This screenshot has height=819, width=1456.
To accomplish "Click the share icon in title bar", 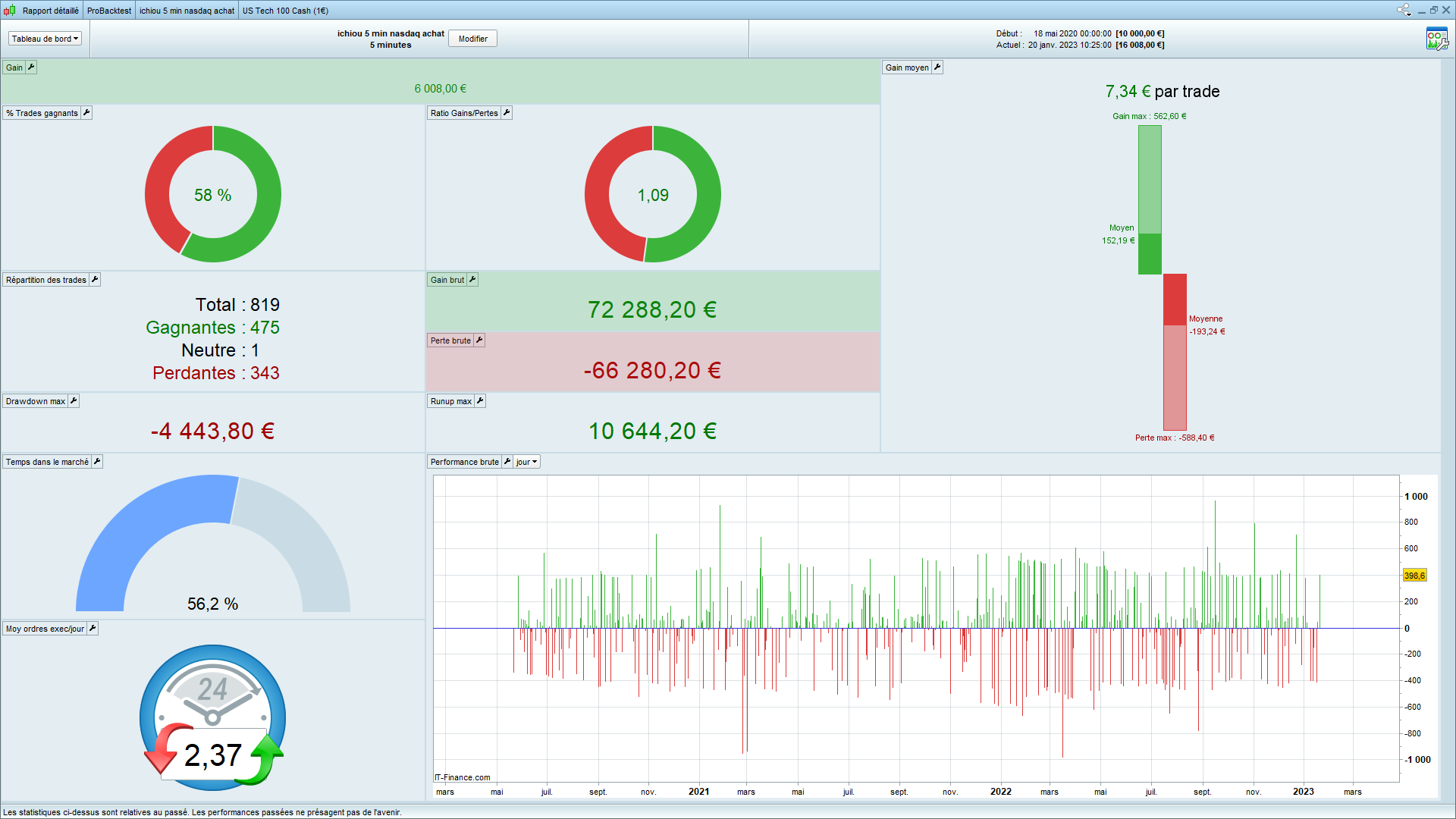I will click(x=1404, y=10).
